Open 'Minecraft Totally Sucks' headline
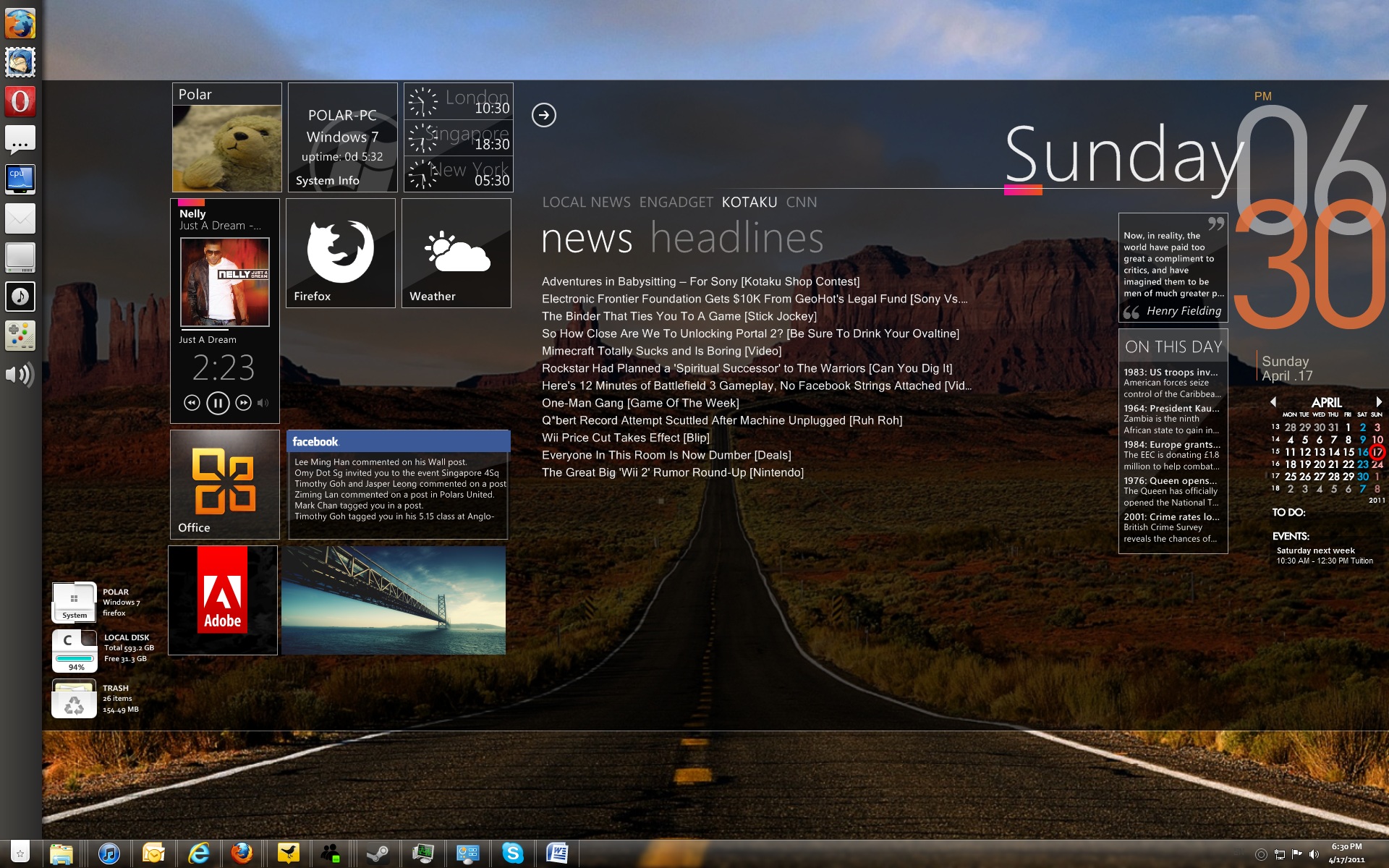 [x=661, y=351]
